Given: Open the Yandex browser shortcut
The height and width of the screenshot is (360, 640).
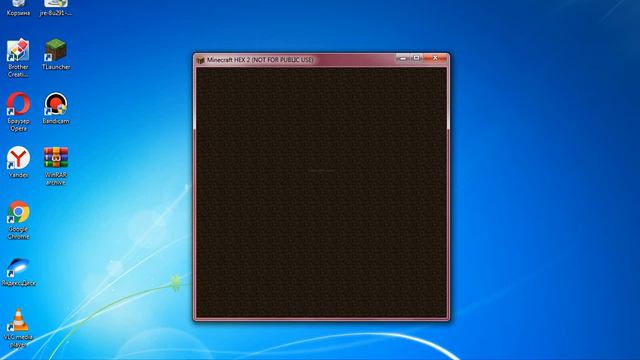Looking at the screenshot, I should pos(18,162).
